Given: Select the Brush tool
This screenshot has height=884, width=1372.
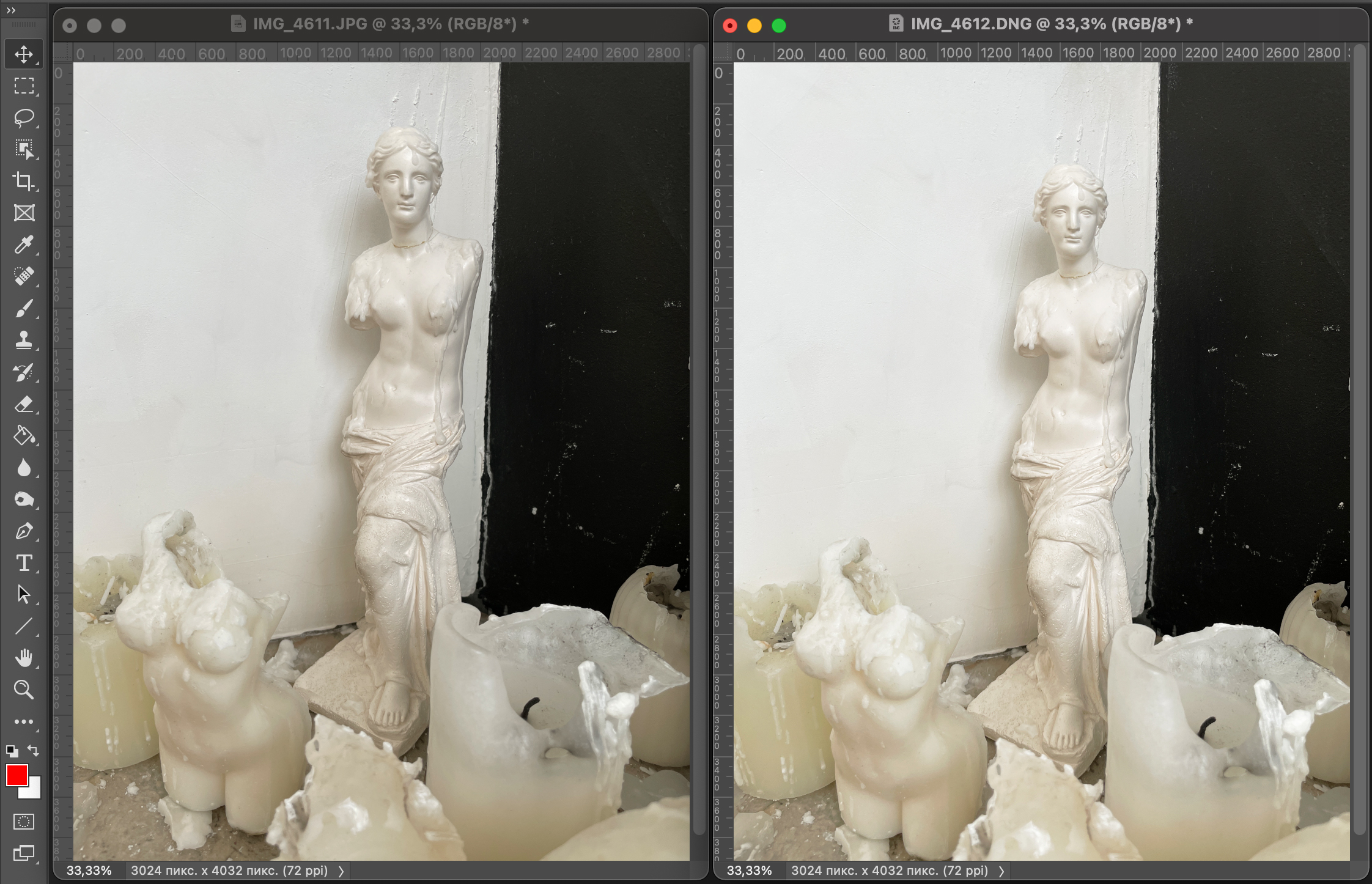Looking at the screenshot, I should coord(24,308).
